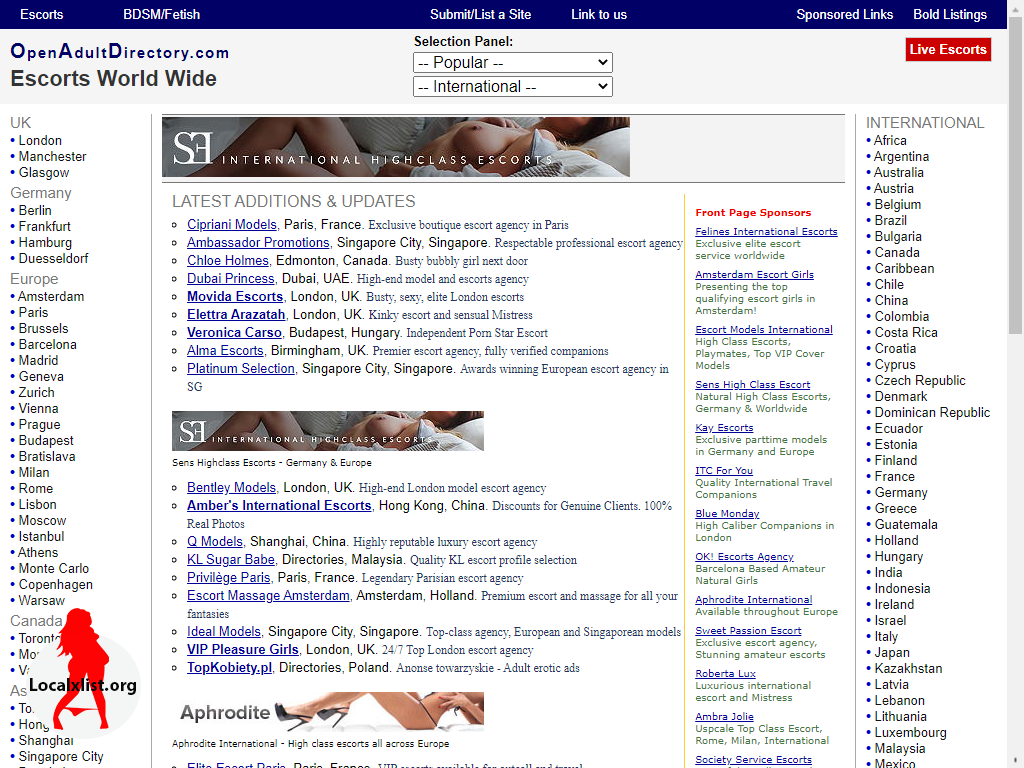Select Czech Republic in the International list

[x=920, y=381]
